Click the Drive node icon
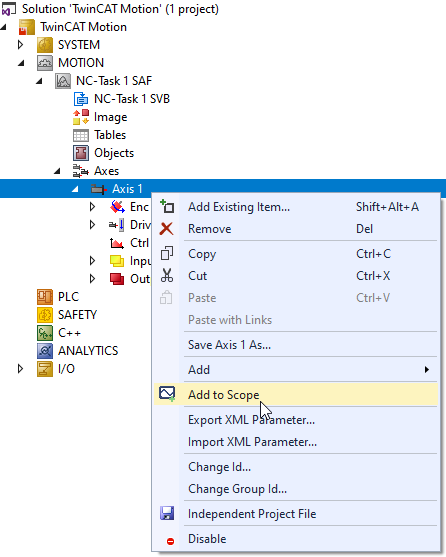The height and width of the screenshot is (557, 446). point(117,225)
